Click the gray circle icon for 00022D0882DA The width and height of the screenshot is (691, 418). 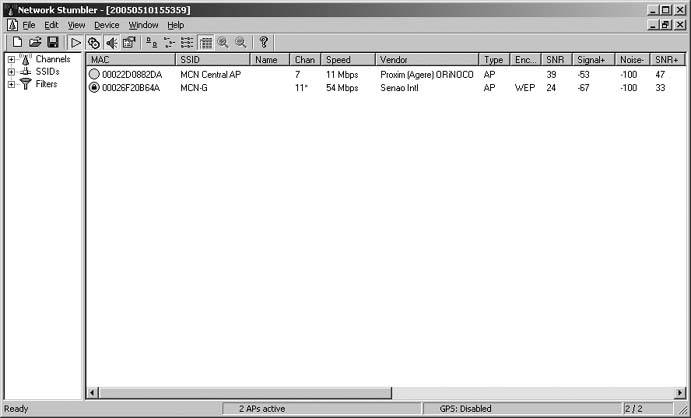[94, 74]
